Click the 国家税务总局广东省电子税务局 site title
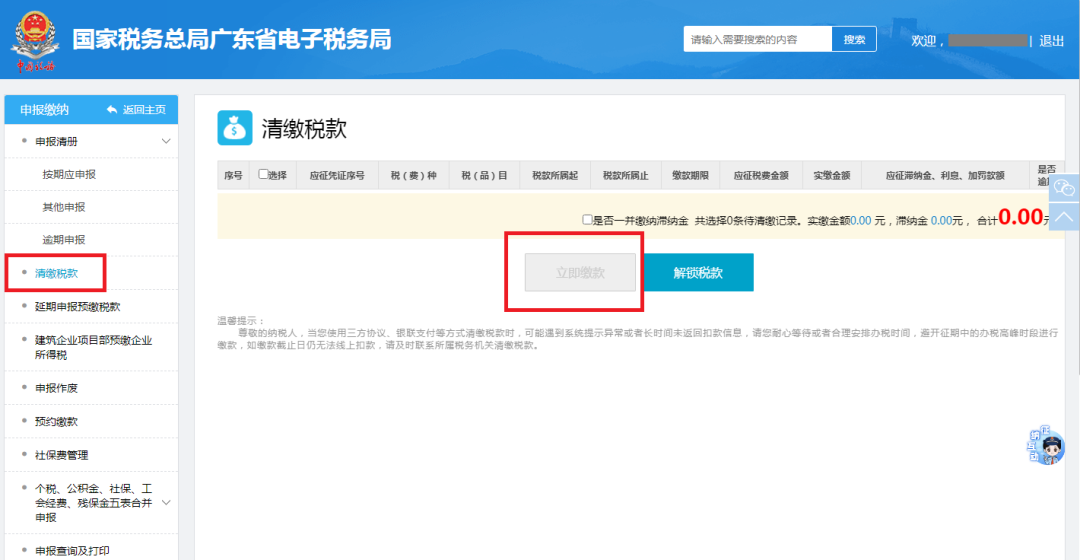The height and width of the screenshot is (560, 1080). [x=232, y=39]
